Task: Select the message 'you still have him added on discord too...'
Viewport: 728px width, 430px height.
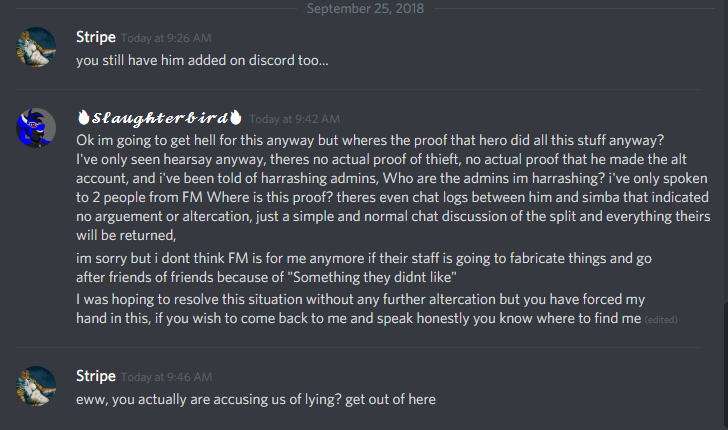Action: pos(202,60)
